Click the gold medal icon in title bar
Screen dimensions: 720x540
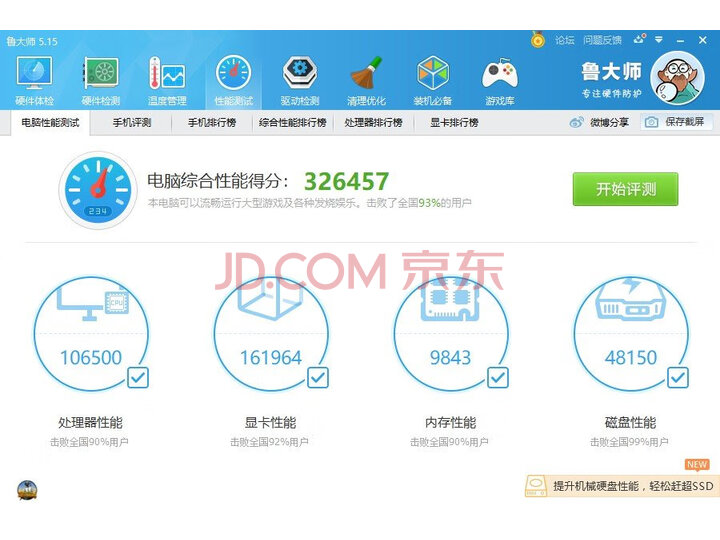[x=538, y=40]
